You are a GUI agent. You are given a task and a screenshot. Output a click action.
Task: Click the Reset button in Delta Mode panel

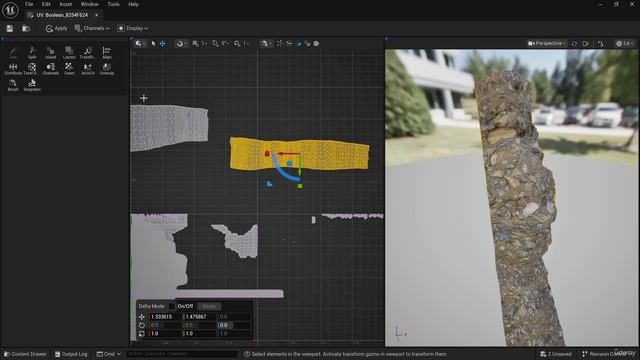[x=209, y=306]
